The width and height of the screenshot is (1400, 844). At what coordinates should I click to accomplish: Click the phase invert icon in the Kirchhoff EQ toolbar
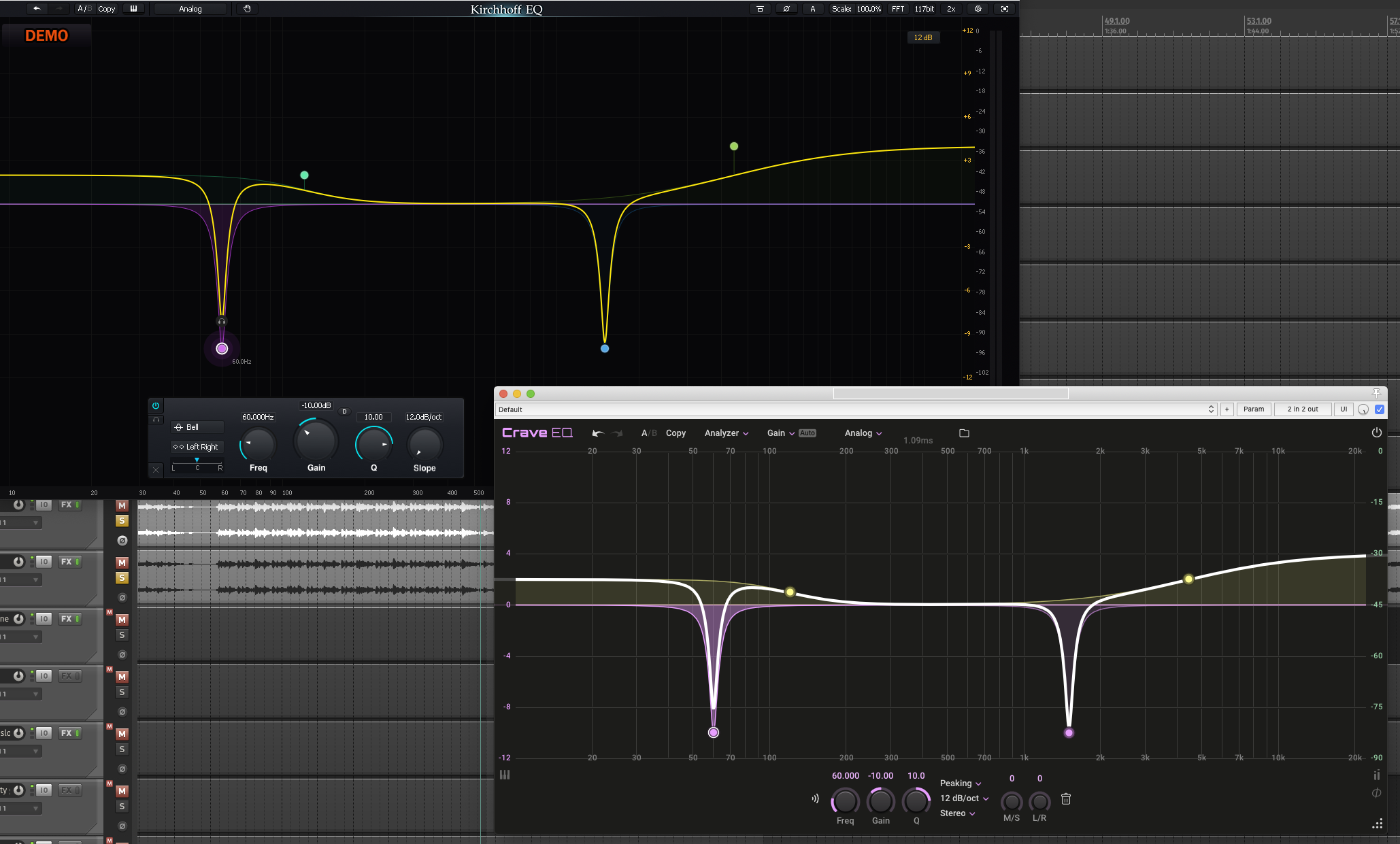(x=786, y=9)
